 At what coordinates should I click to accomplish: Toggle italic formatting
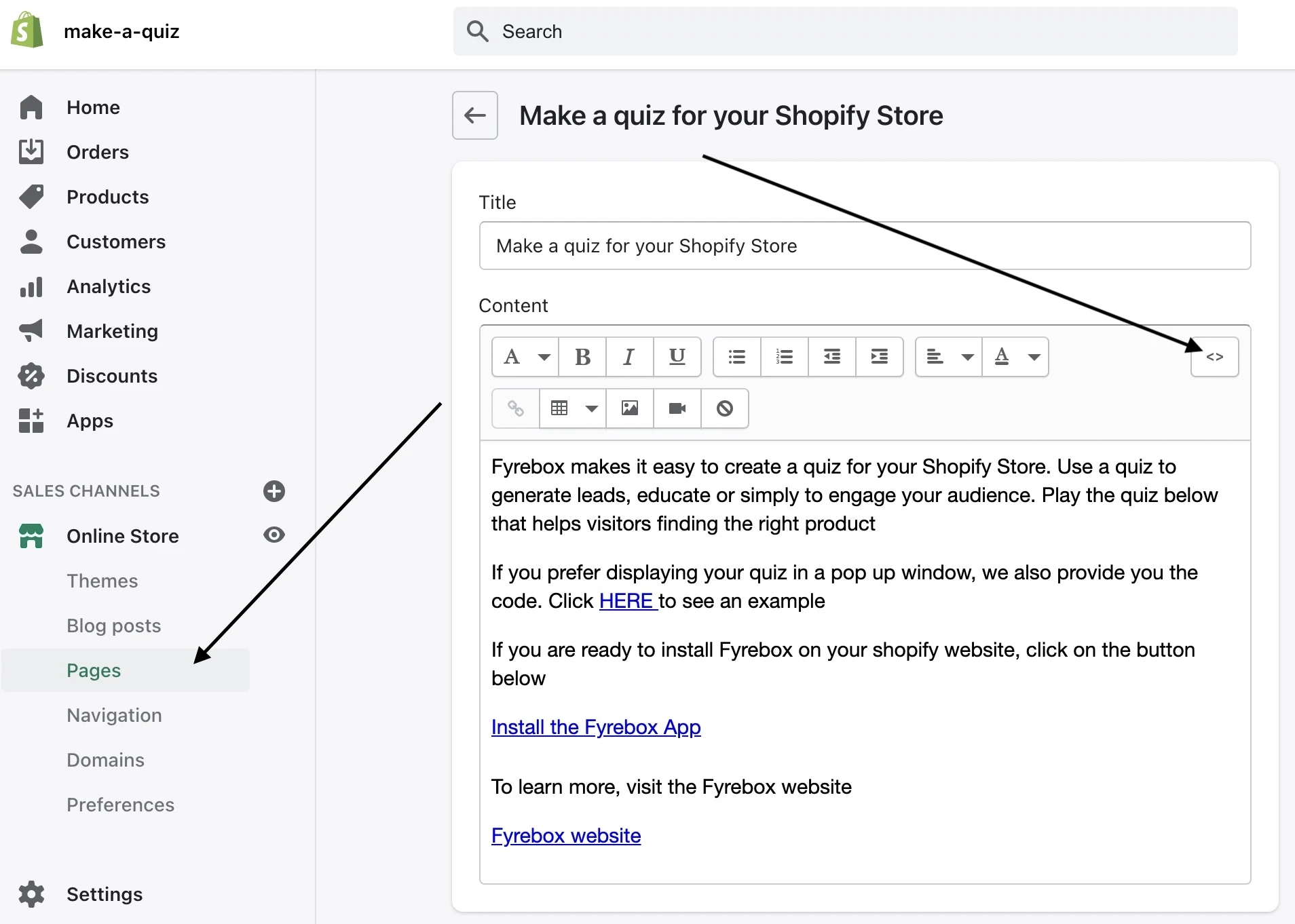click(629, 357)
